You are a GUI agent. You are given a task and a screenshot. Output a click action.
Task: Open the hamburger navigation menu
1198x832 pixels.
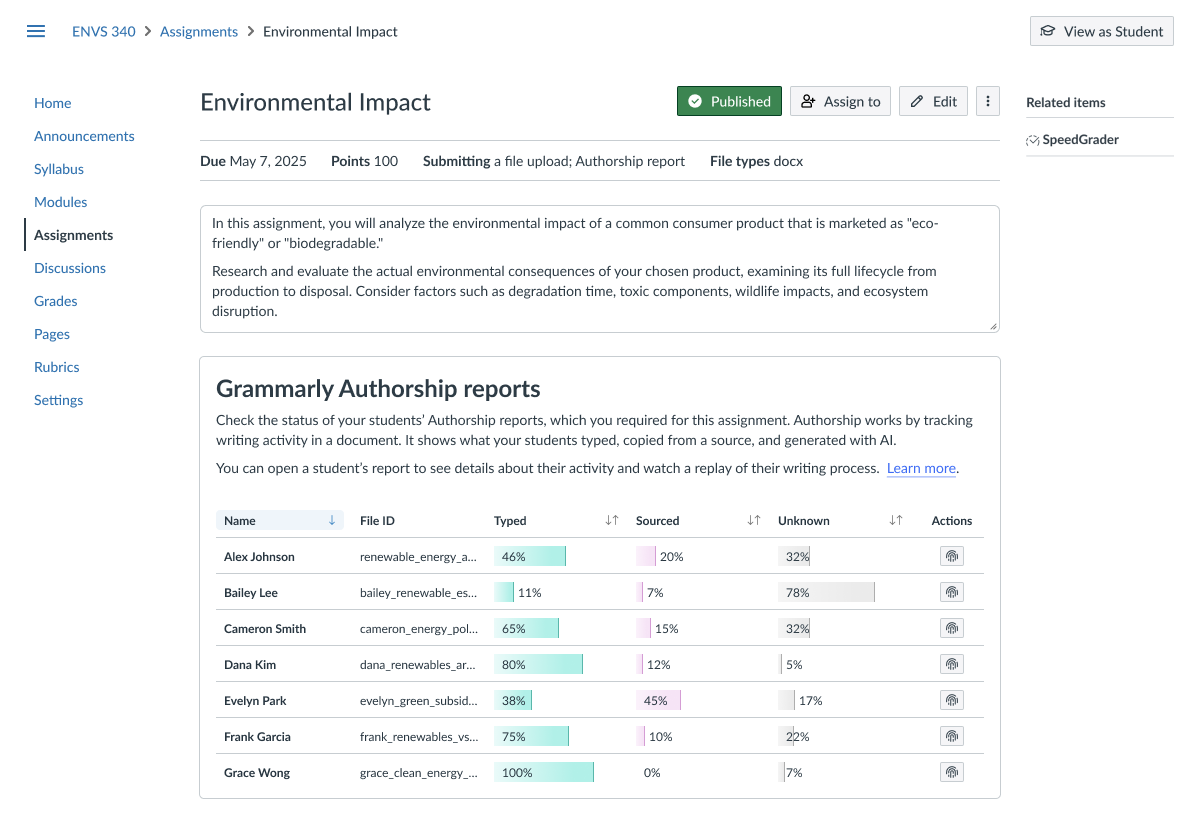point(36,31)
